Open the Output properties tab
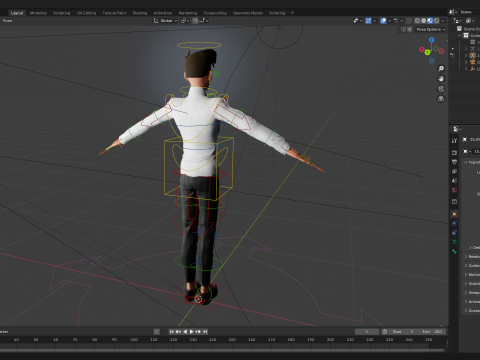This screenshot has width=480, height=360. coord(454,162)
